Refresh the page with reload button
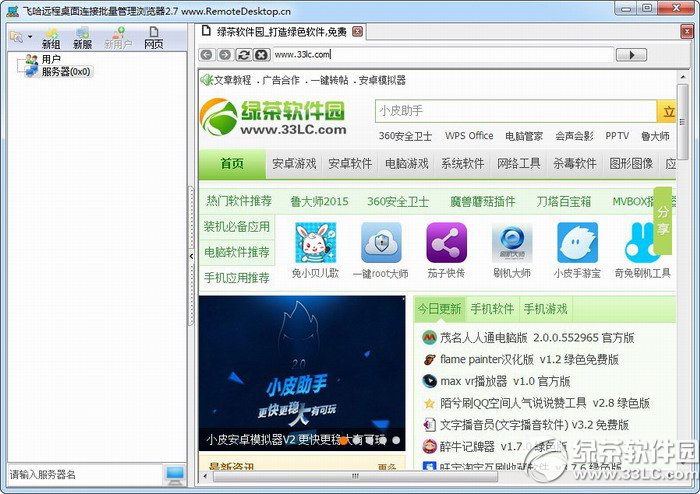The width and height of the screenshot is (700, 494). click(x=244, y=55)
